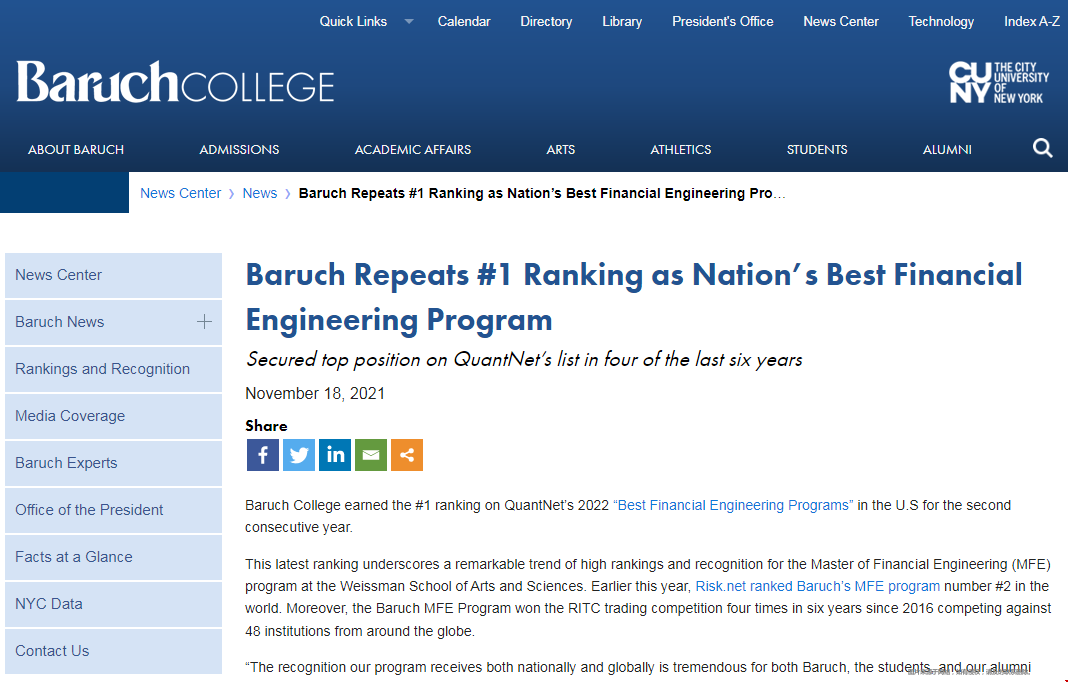
Task: Open Rankings and Recognition sidebar item
Action: coord(113,369)
